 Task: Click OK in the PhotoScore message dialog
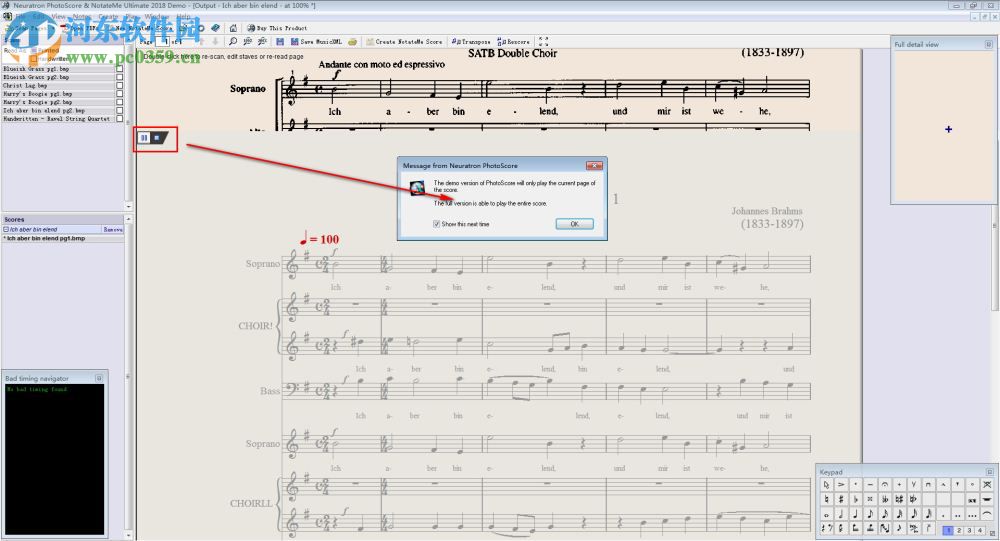coord(574,224)
